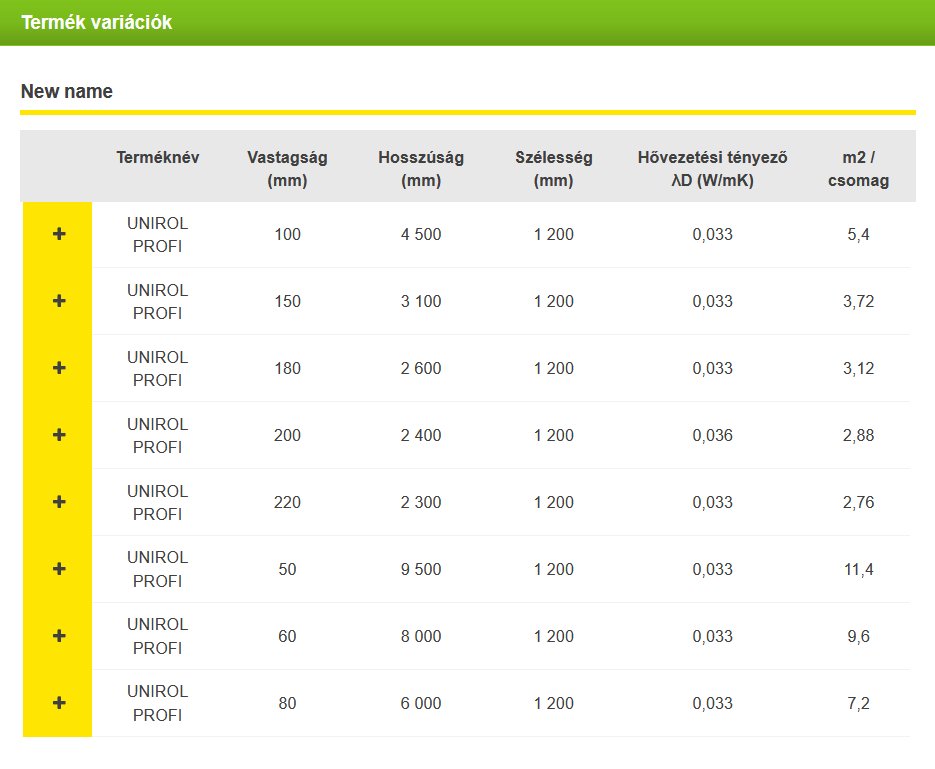Expand the row with thickness 60
935x769 pixels.
58,636
